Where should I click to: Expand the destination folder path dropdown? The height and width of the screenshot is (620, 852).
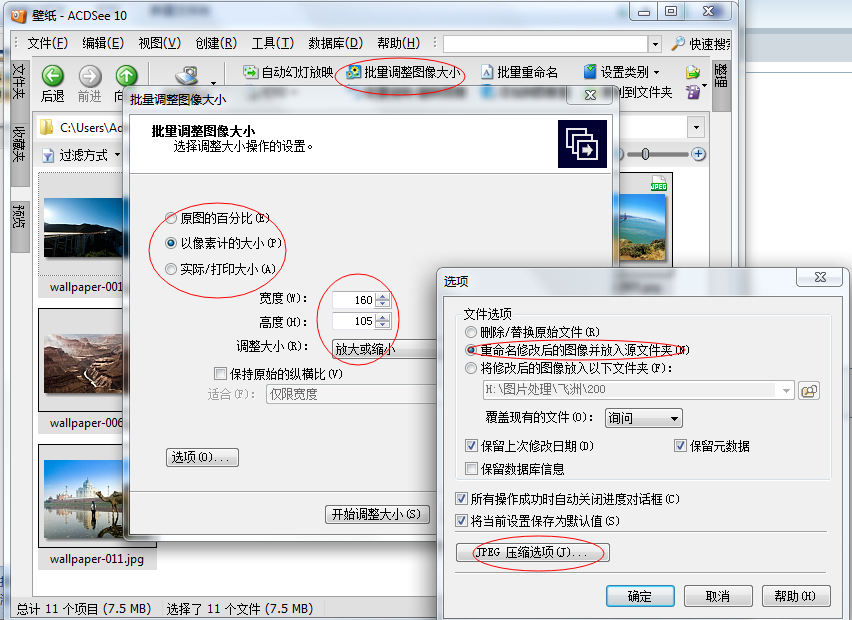786,390
